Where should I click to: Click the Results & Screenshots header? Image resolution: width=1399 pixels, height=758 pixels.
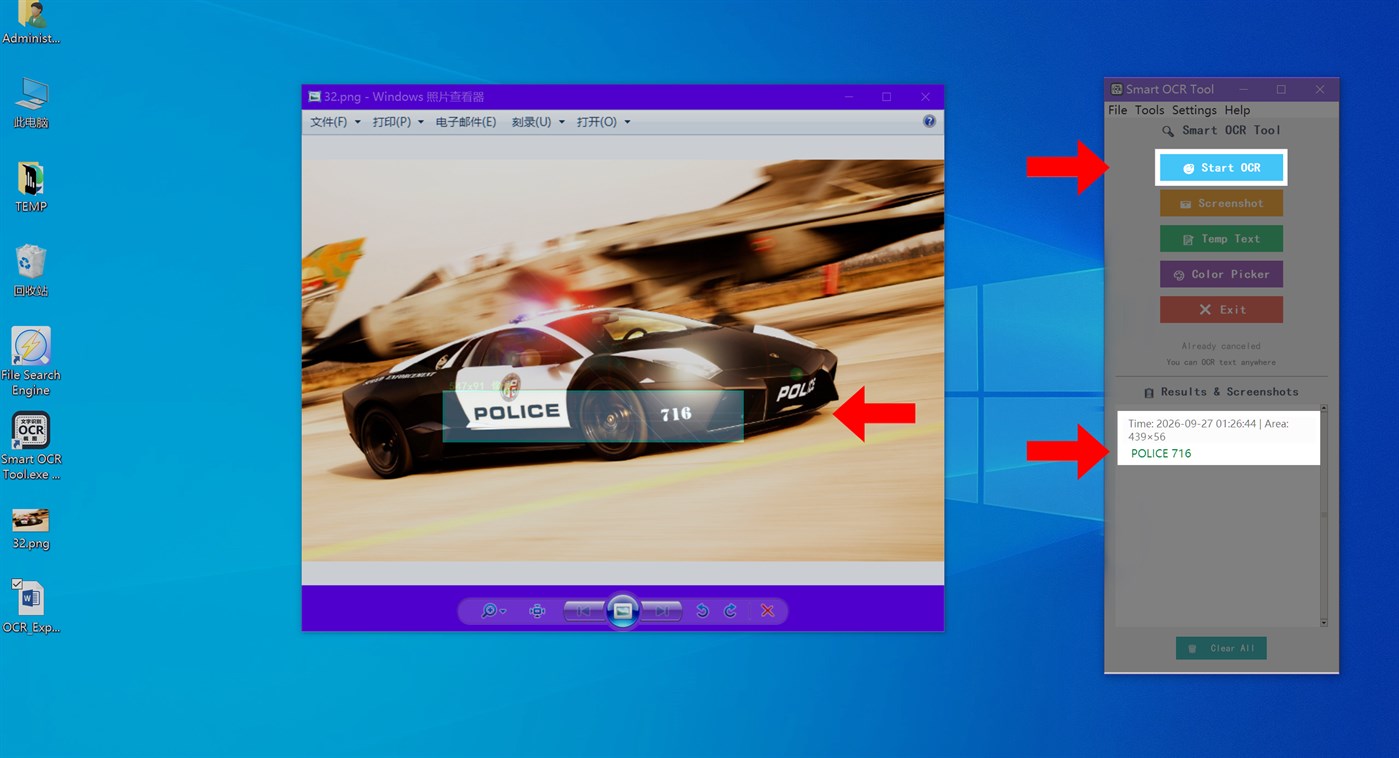point(1221,392)
